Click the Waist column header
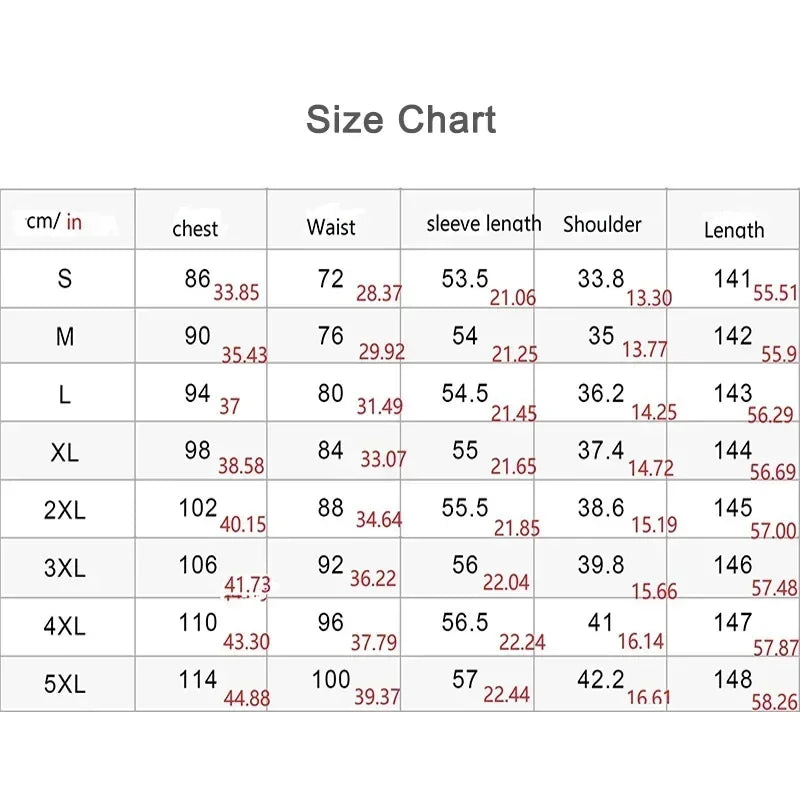Image resolution: width=800 pixels, height=807 pixels. [331, 227]
